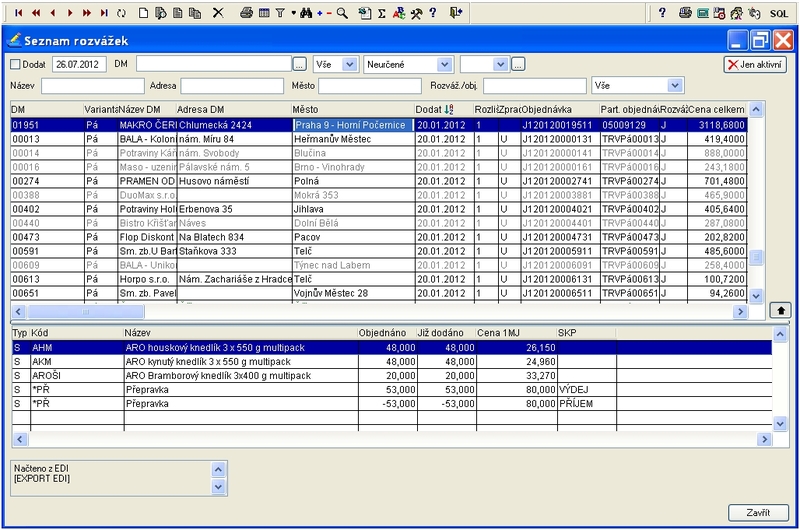The height and width of the screenshot is (530, 800).
Task: Click the Jen aktivní button
Action: [755, 64]
